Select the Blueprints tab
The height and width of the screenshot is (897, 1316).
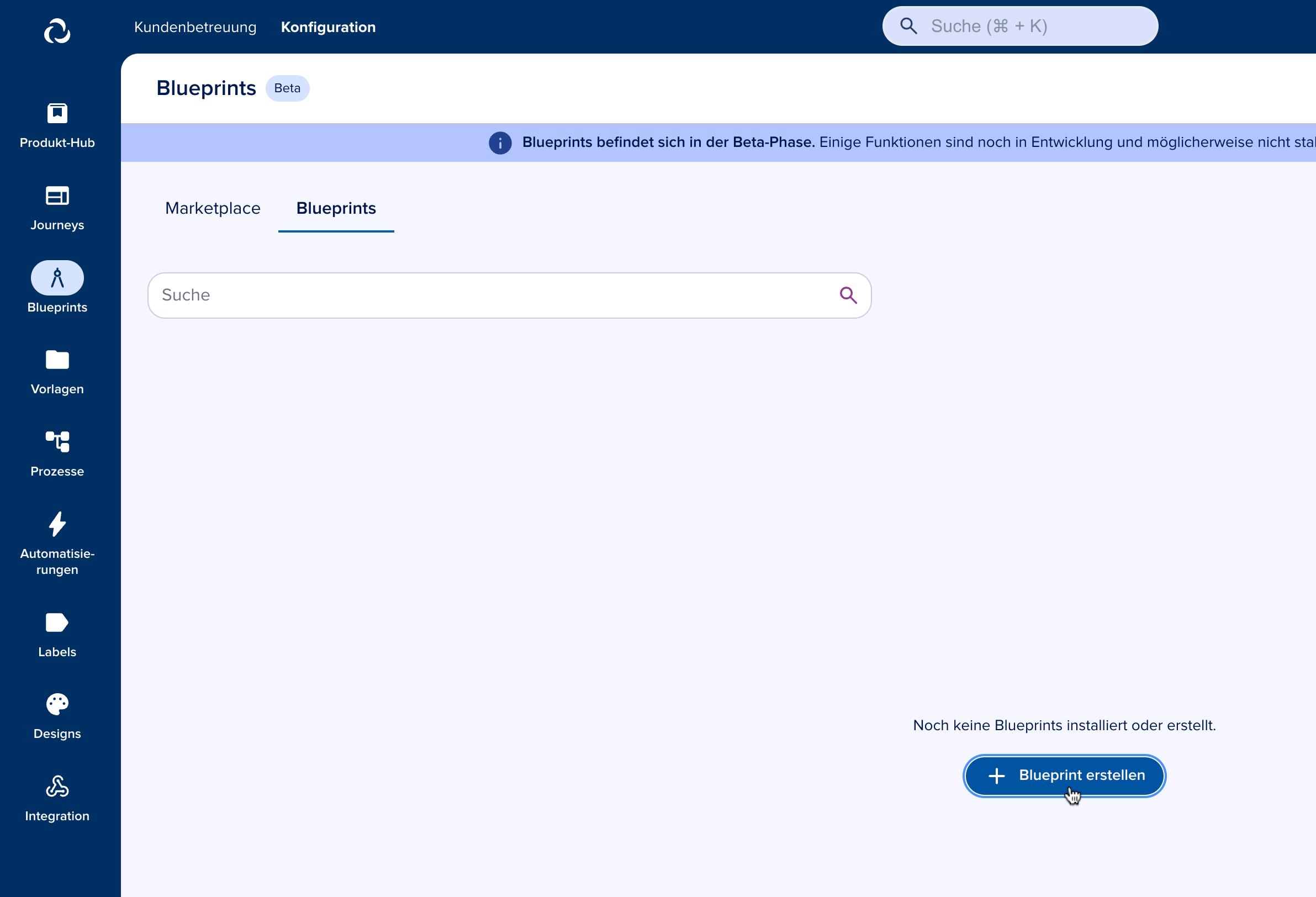(x=336, y=208)
